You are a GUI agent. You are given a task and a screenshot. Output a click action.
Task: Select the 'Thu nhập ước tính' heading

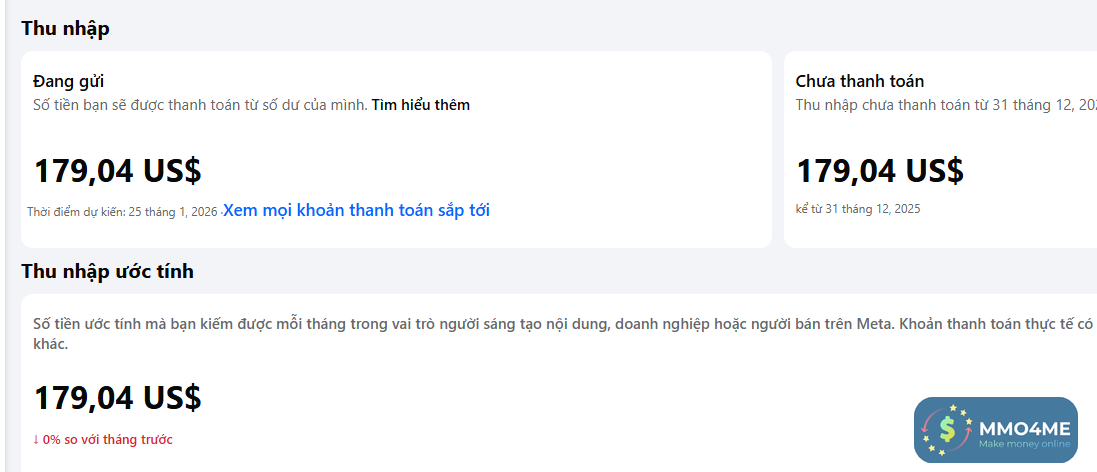(x=107, y=271)
